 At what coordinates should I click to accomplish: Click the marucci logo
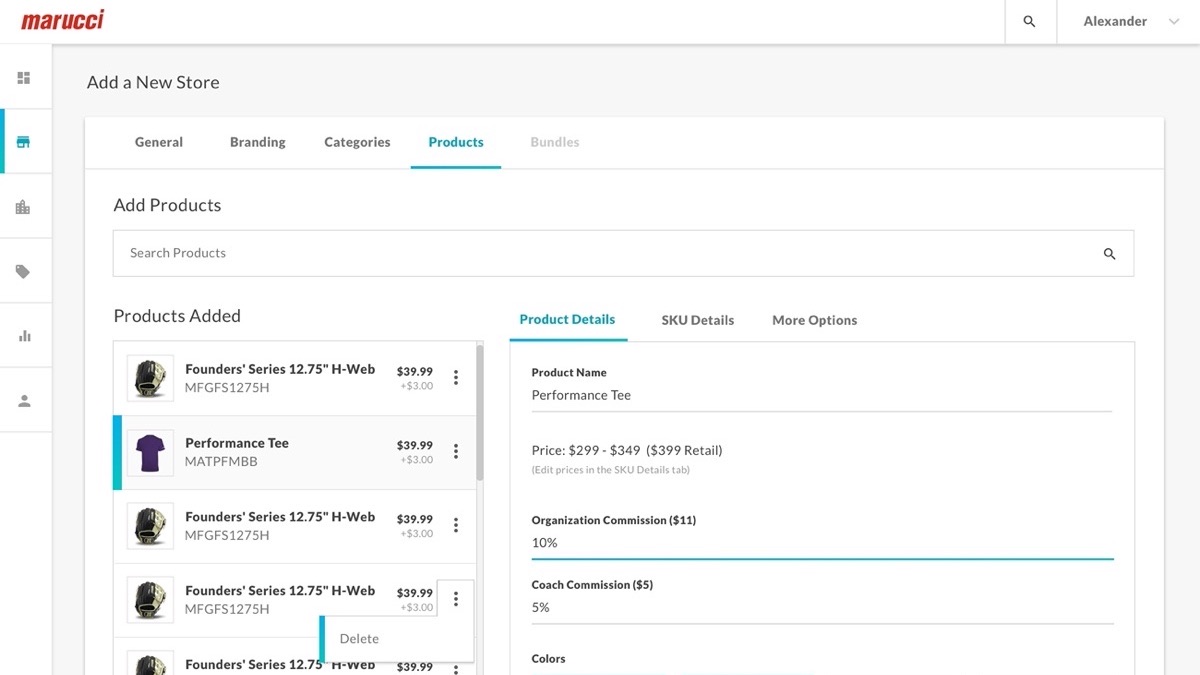click(62, 19)
